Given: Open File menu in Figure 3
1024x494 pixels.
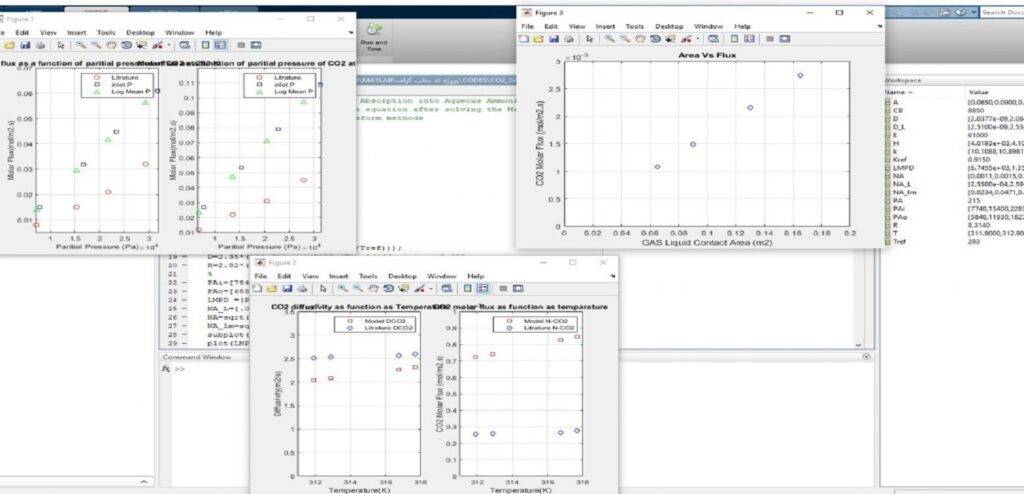Looking at the screenshot, I should tap(528, 27).
